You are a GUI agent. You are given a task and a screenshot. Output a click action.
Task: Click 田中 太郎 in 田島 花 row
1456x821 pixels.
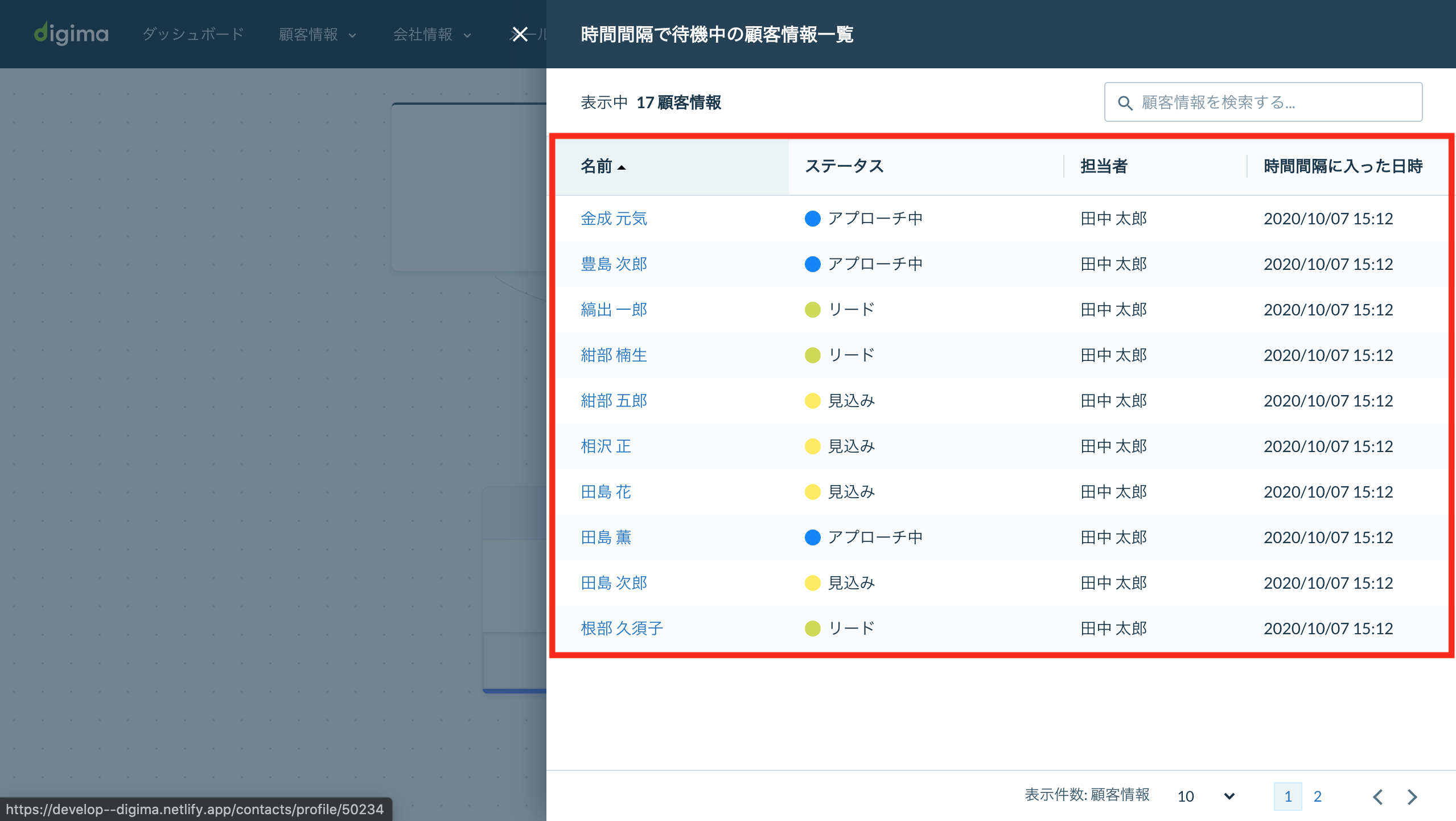1113,492
